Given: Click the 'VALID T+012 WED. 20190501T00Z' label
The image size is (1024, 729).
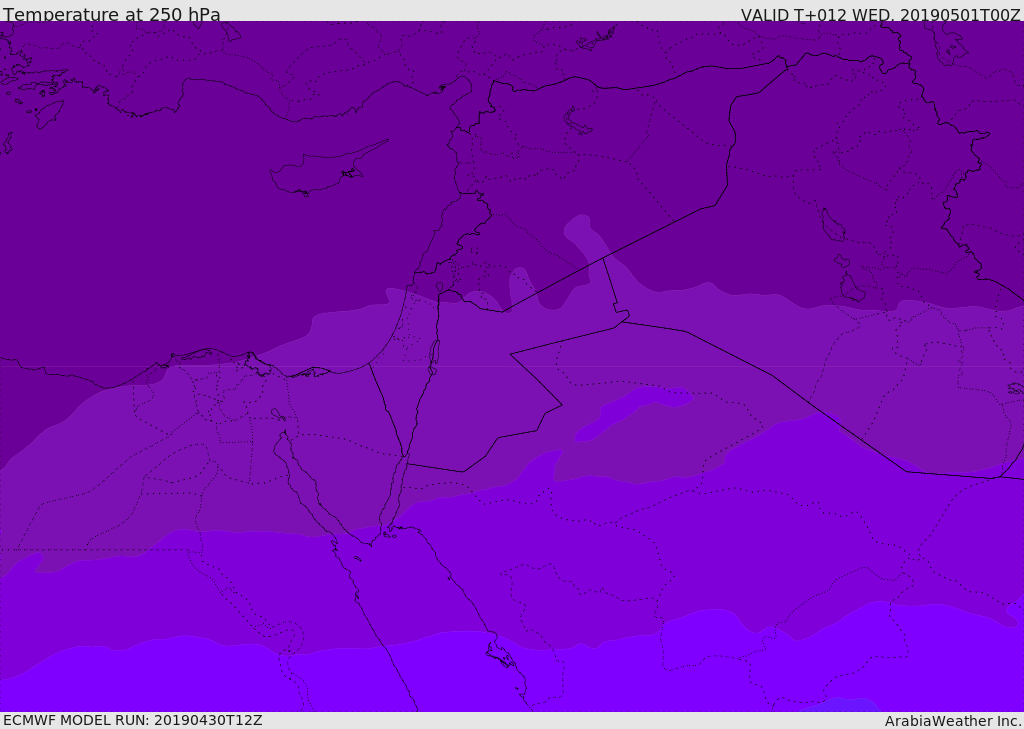Looking at the screenshot, I should pos(880,15).
